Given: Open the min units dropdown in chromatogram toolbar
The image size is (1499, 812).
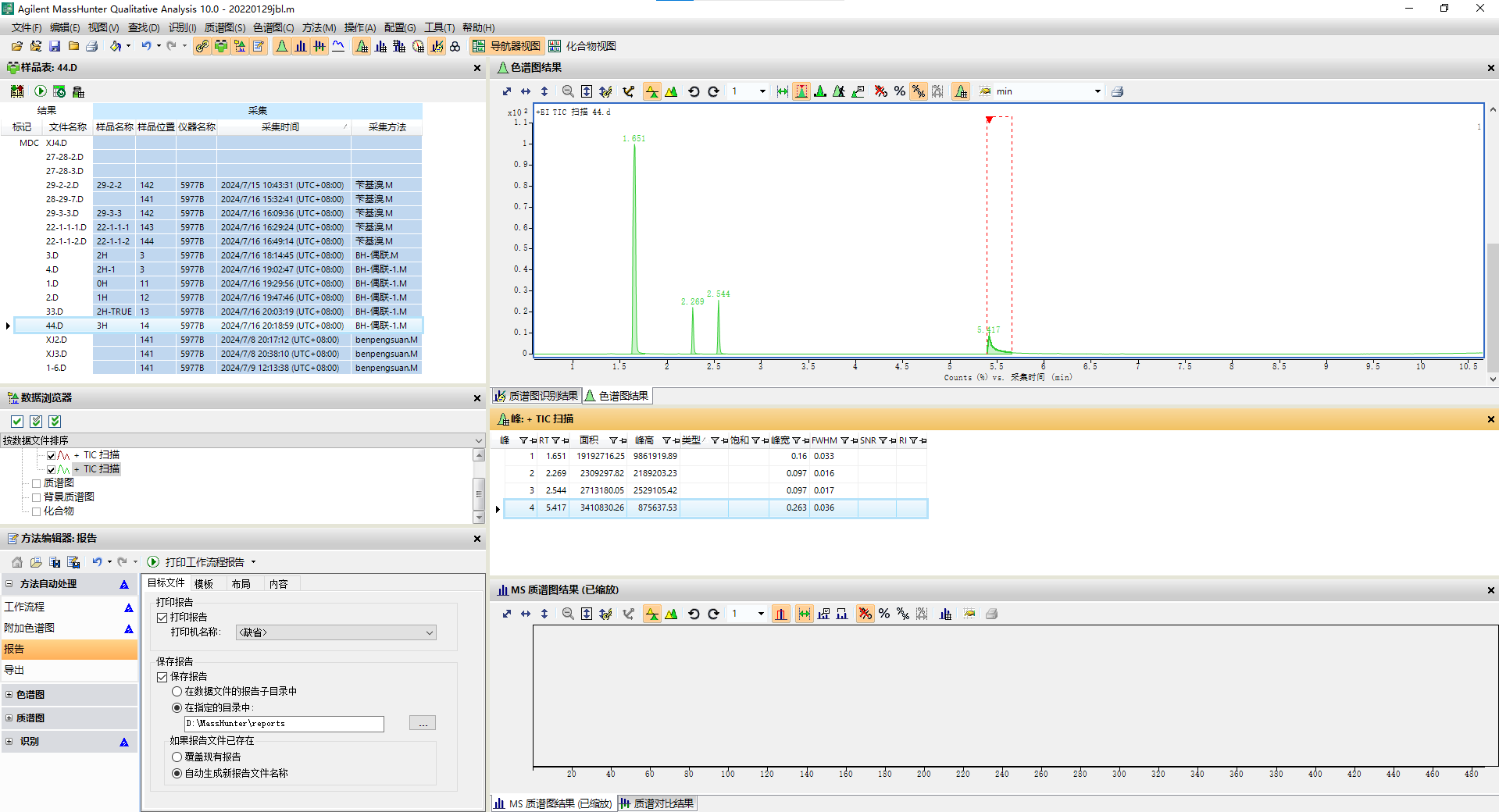Looking at the screenshot, I should click(1097, 91).
